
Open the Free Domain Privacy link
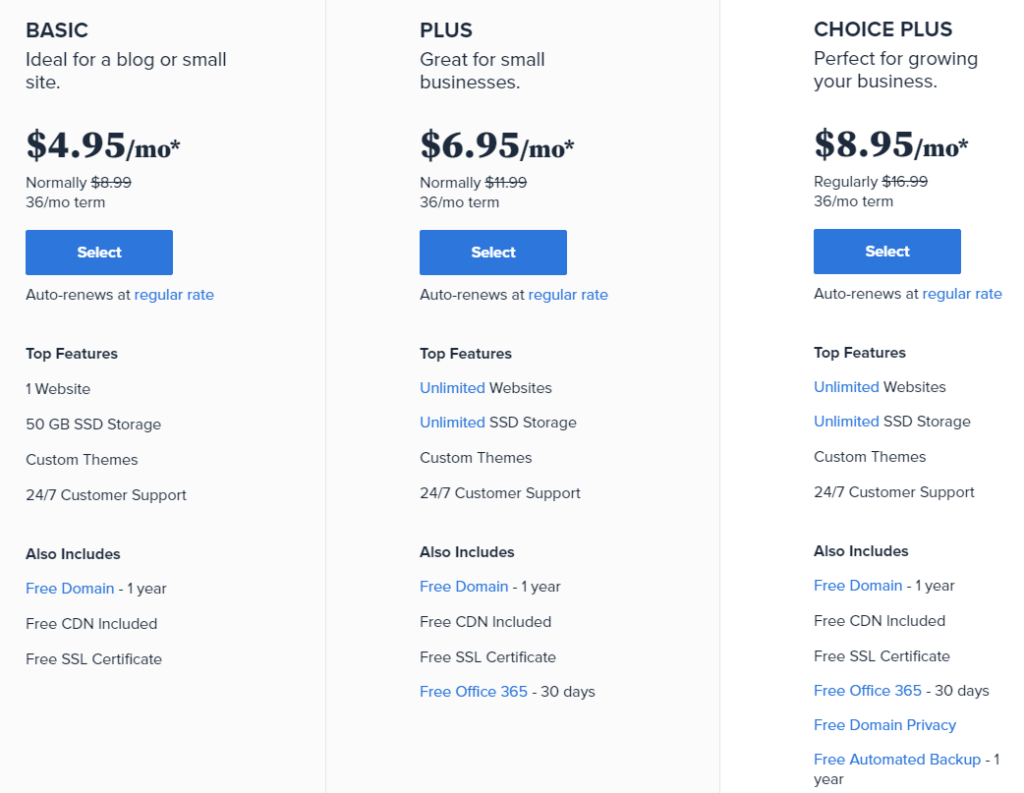pyautogui.click(x=885, y=725)
